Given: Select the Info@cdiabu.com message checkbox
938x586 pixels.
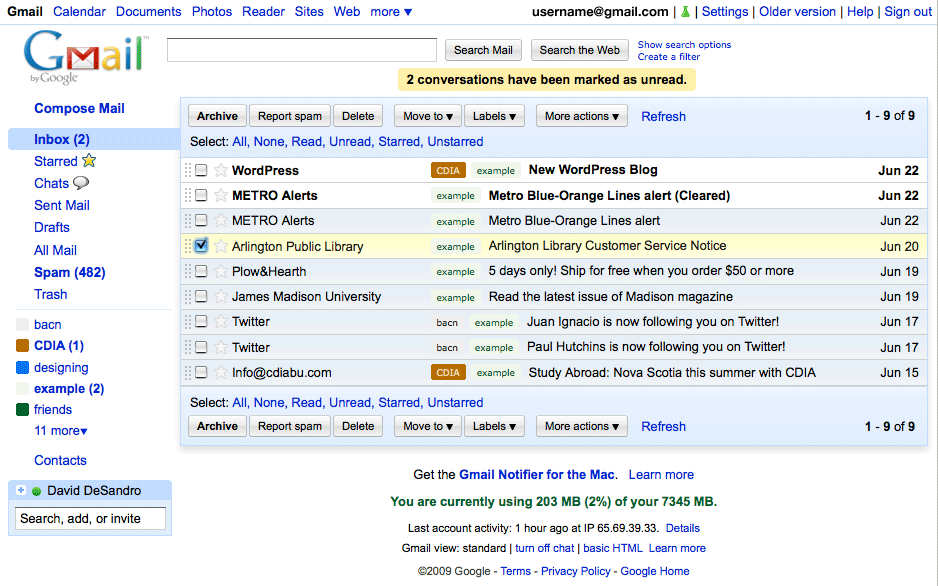Looking at the screenshot, I should coord(203,373).
